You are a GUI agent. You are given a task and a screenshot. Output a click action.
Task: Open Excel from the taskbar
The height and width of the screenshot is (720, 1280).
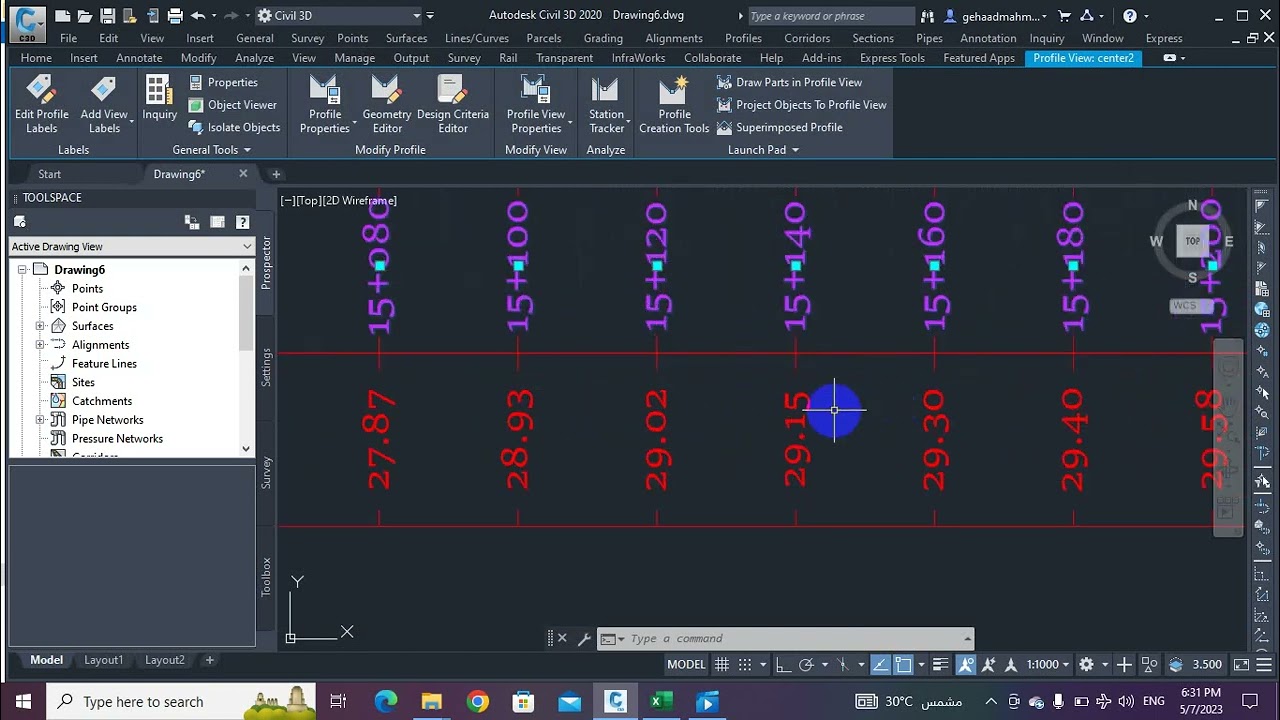(x=661, y=702)
